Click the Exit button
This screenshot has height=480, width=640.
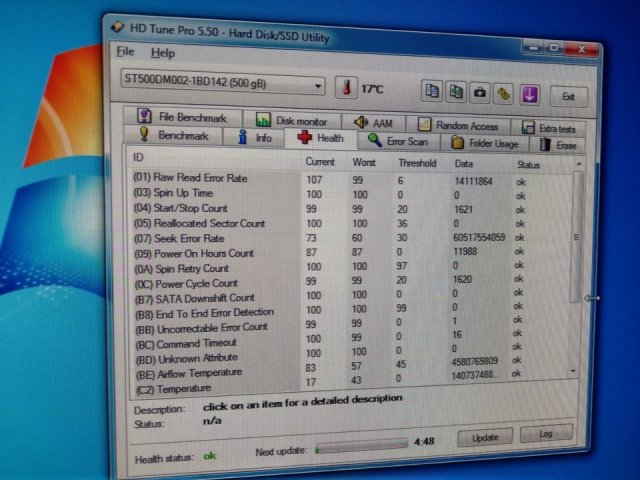coord(567,97)
